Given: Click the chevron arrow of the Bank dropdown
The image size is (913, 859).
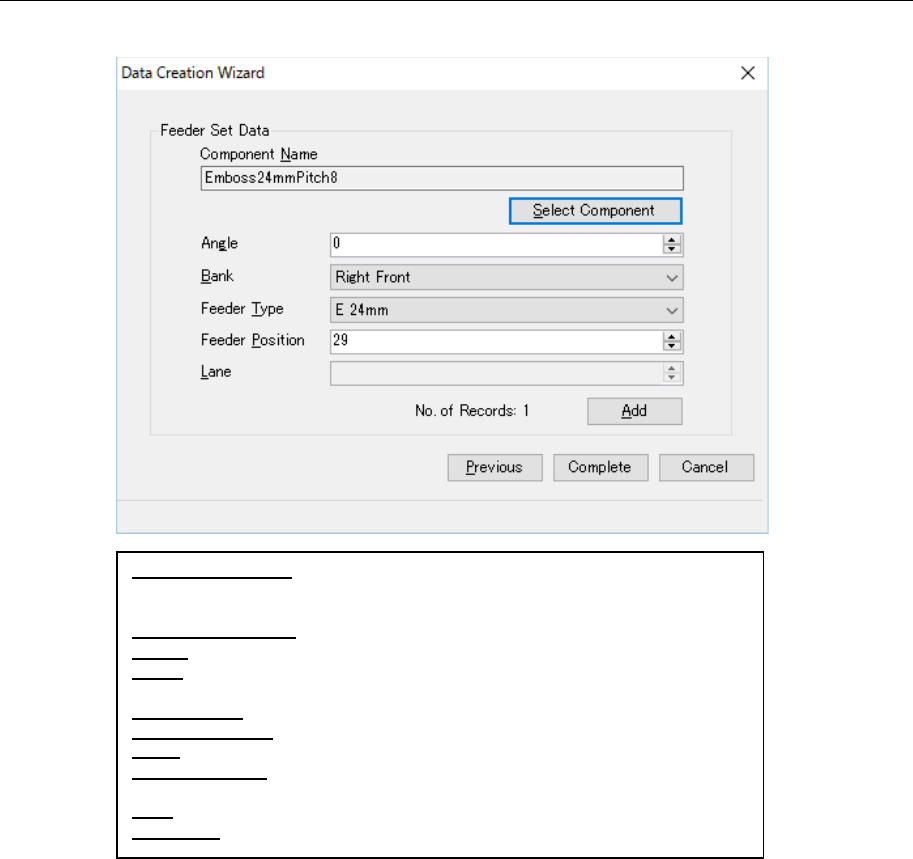Looking at the screenshot, I should (672, 277).
